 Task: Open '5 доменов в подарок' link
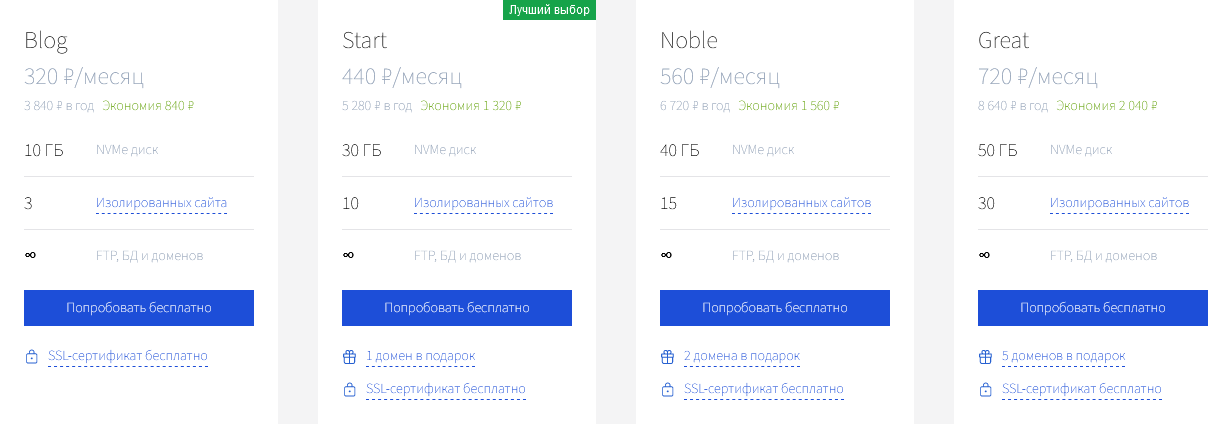1063,356
